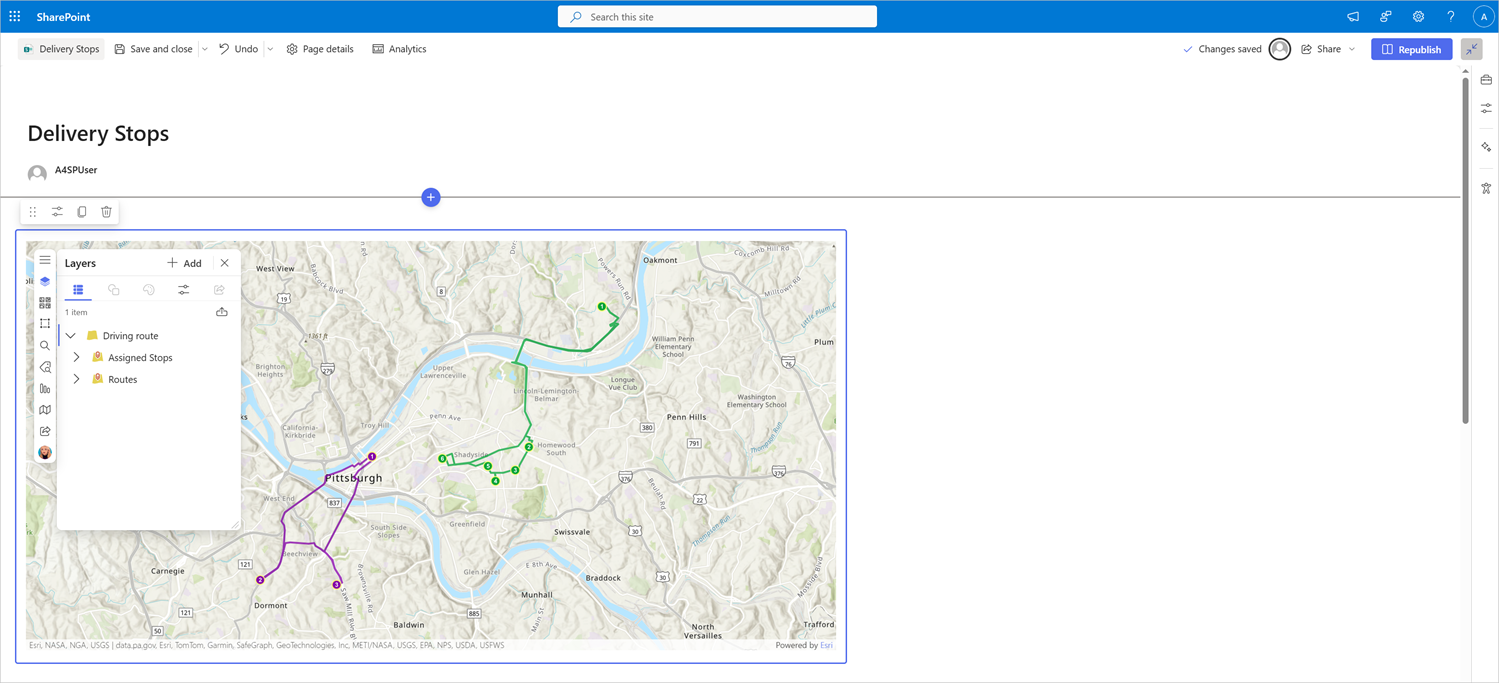Select the basemap icon in the map sidebar

tap(45, 301)
